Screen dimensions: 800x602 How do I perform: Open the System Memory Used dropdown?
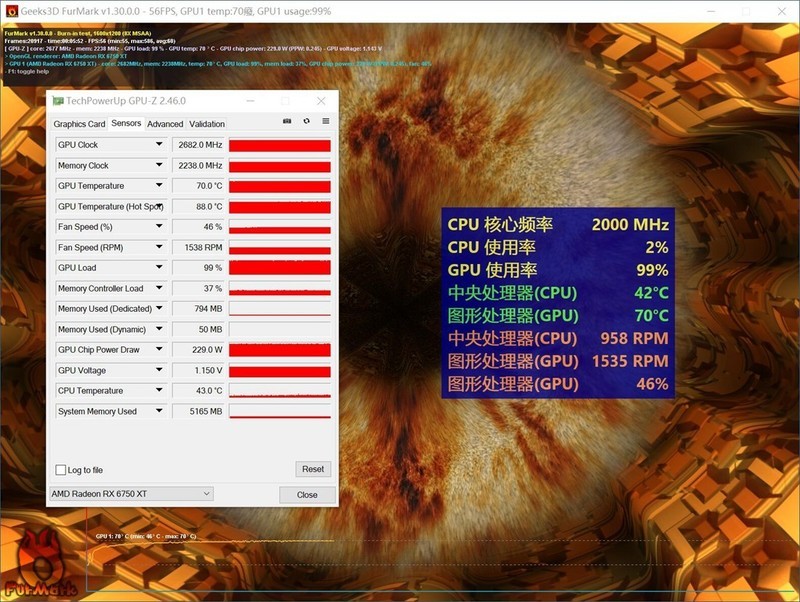159,411
